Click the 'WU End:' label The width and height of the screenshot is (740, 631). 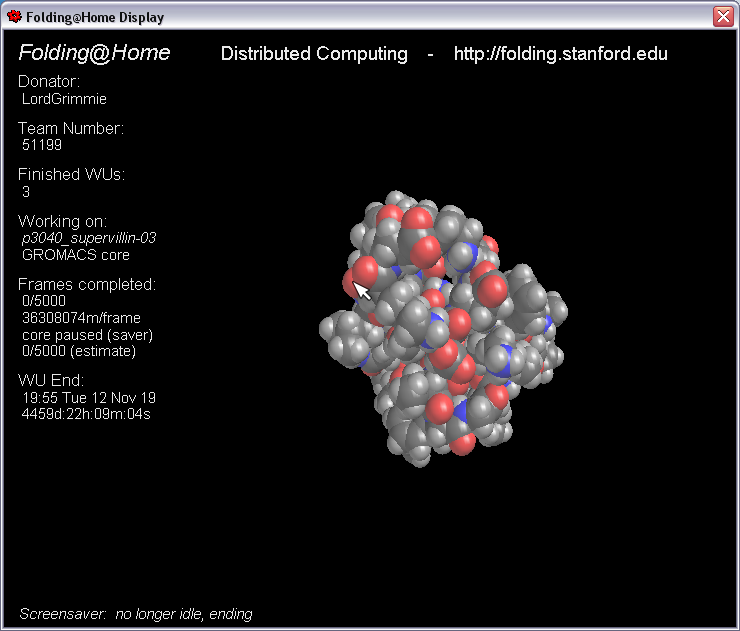coord(51,380)
